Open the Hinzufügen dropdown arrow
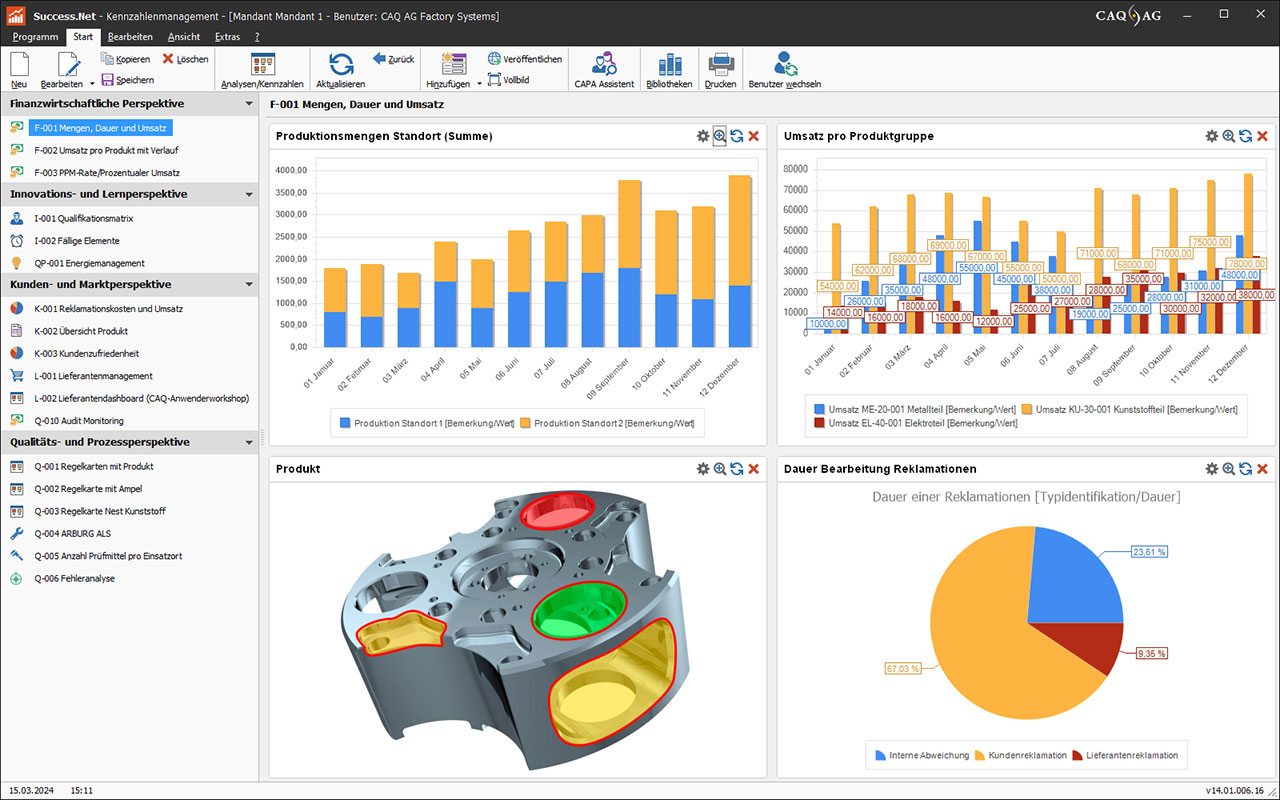1280x800 pixels. coord(479,84)
